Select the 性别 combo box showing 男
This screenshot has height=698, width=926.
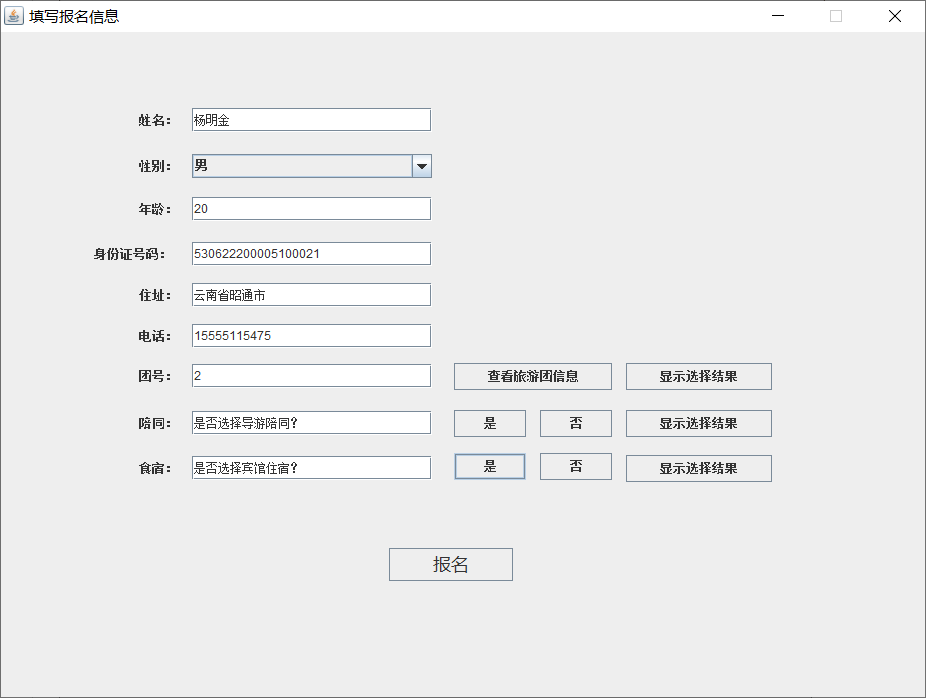pos(312,166)
